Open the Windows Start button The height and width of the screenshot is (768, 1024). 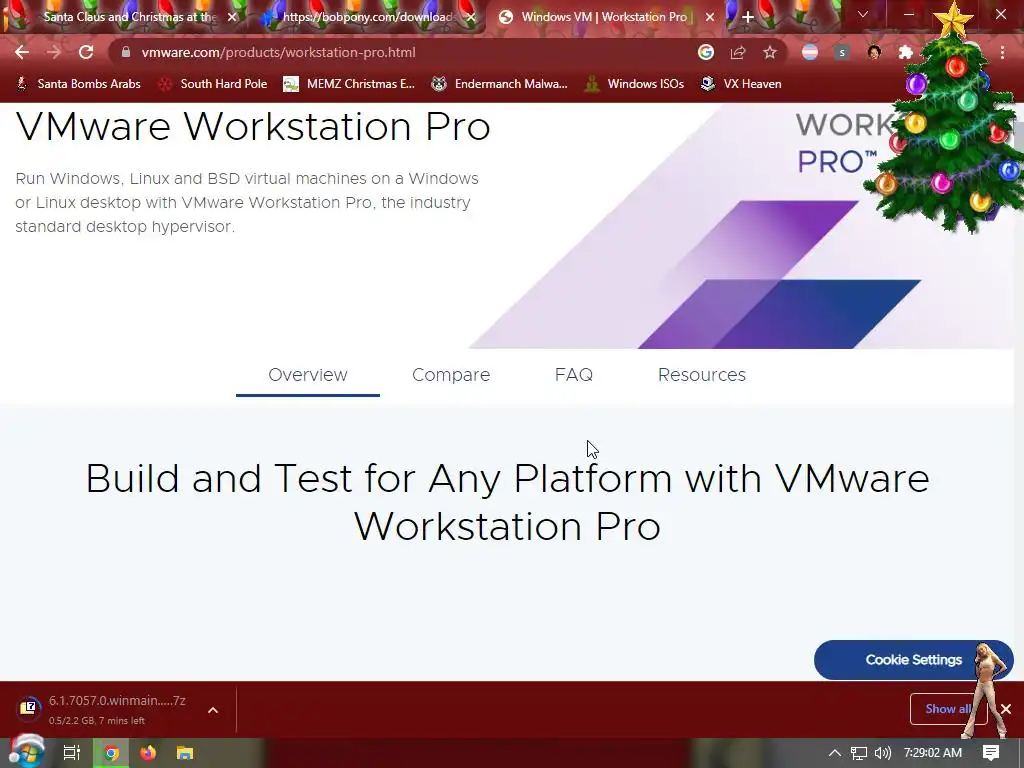coord(26,753)
